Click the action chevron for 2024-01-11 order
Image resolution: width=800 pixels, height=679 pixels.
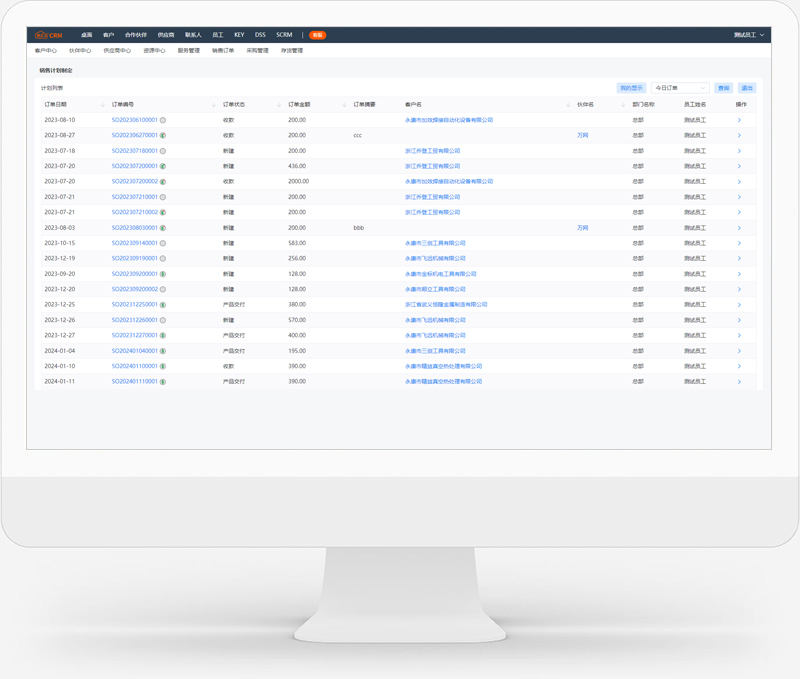(x=739, y=382)
